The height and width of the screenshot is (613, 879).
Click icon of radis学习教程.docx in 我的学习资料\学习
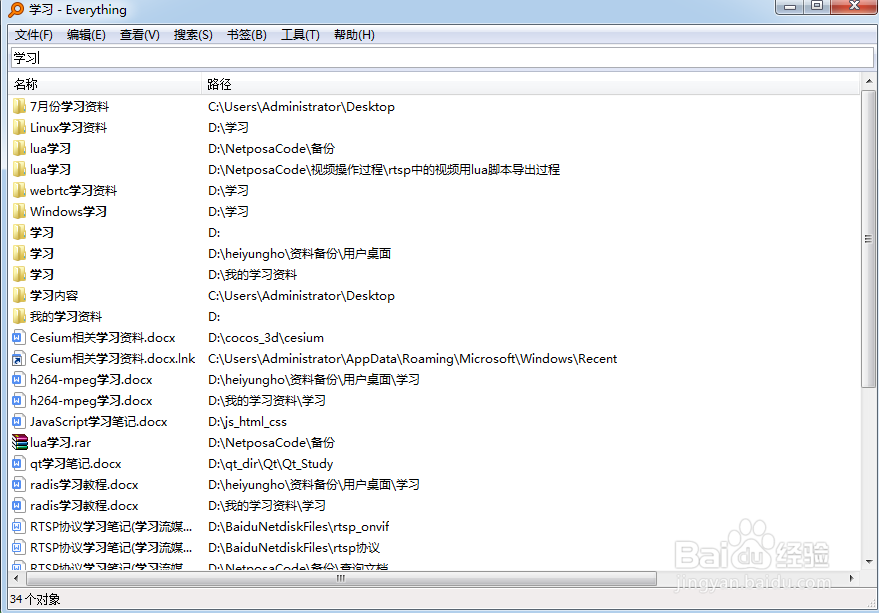(18, 505)
